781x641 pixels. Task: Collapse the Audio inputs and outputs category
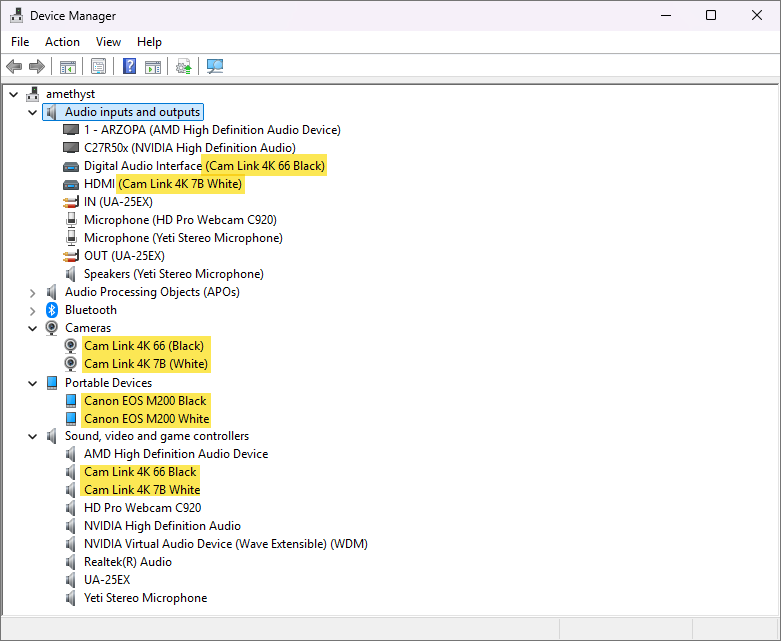[x=33, y=113]
